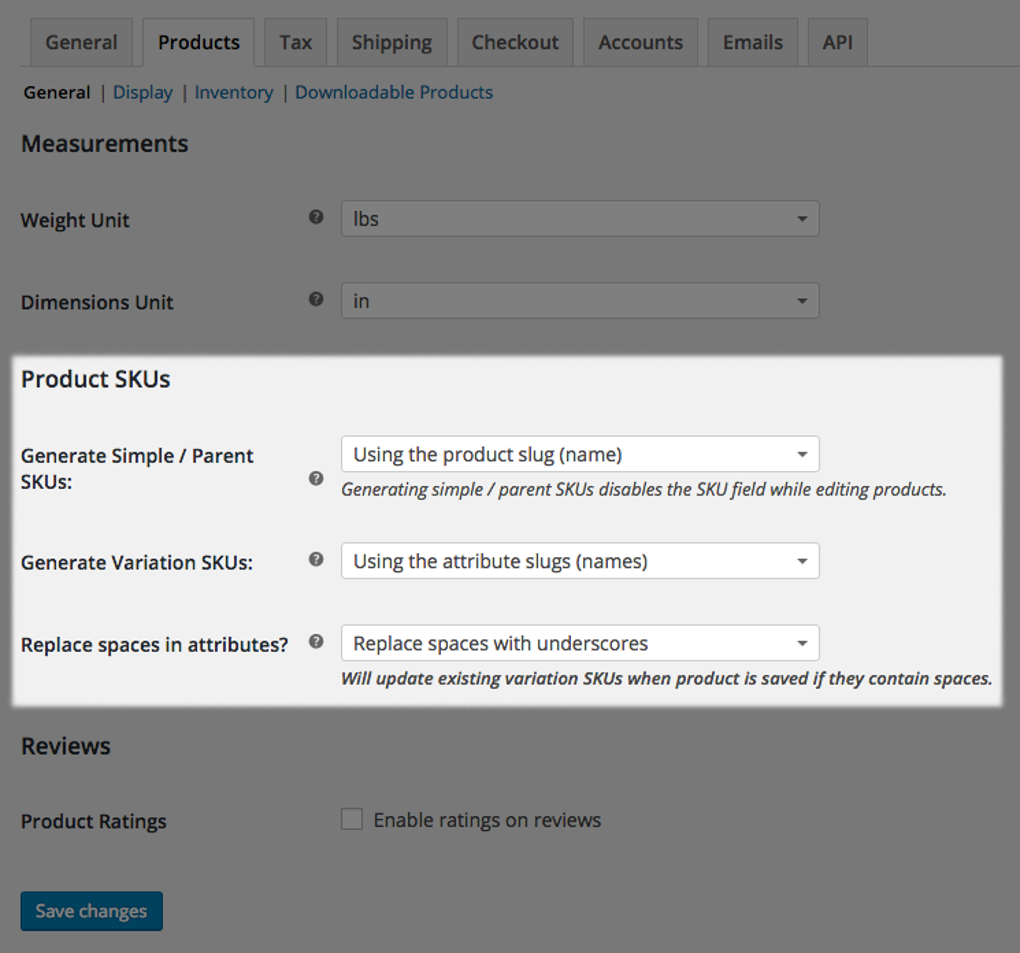Click the Save changes button

point(91,911)
